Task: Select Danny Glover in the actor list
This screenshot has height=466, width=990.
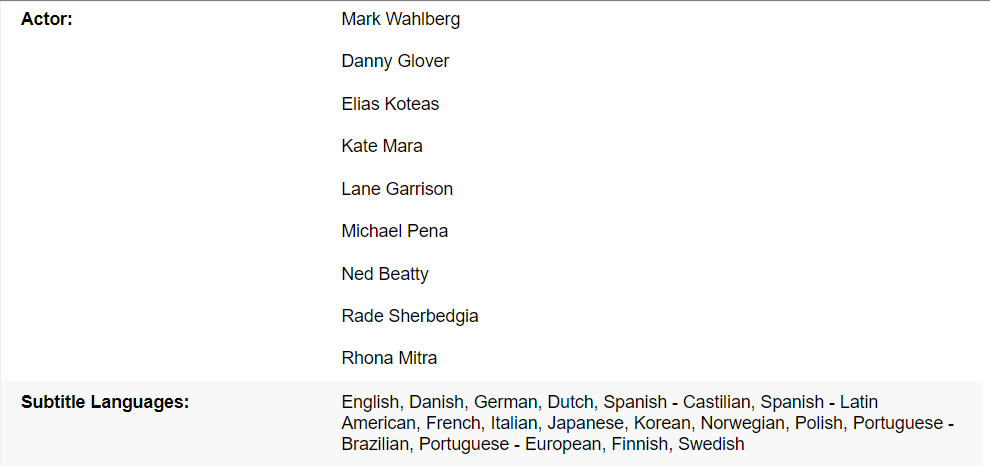Action: pos(395,61)
